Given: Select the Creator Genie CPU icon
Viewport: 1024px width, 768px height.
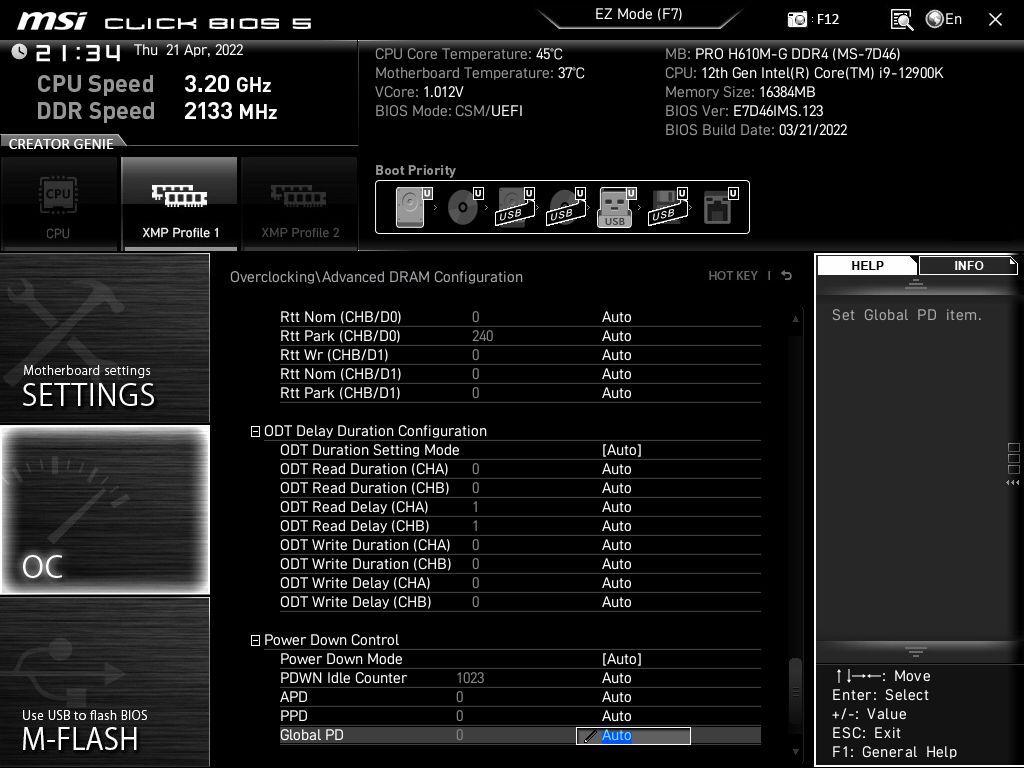Looking at the screenshot, I should [58, 204].
